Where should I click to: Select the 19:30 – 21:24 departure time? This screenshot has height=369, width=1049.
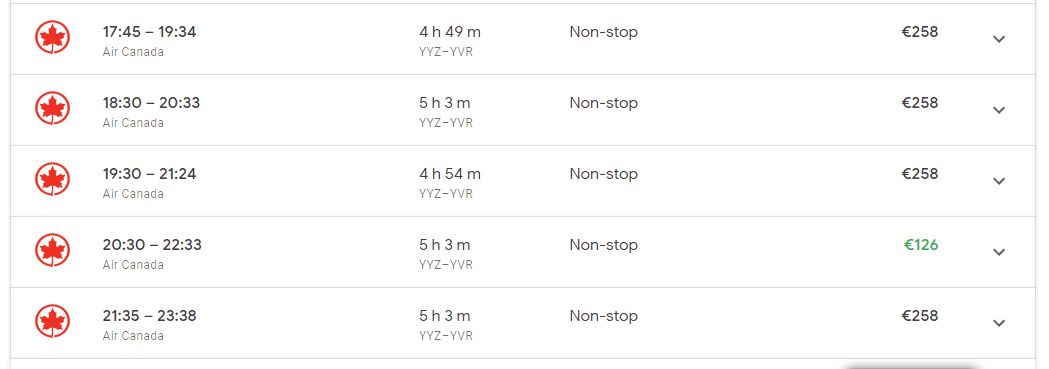pos(149,174)
